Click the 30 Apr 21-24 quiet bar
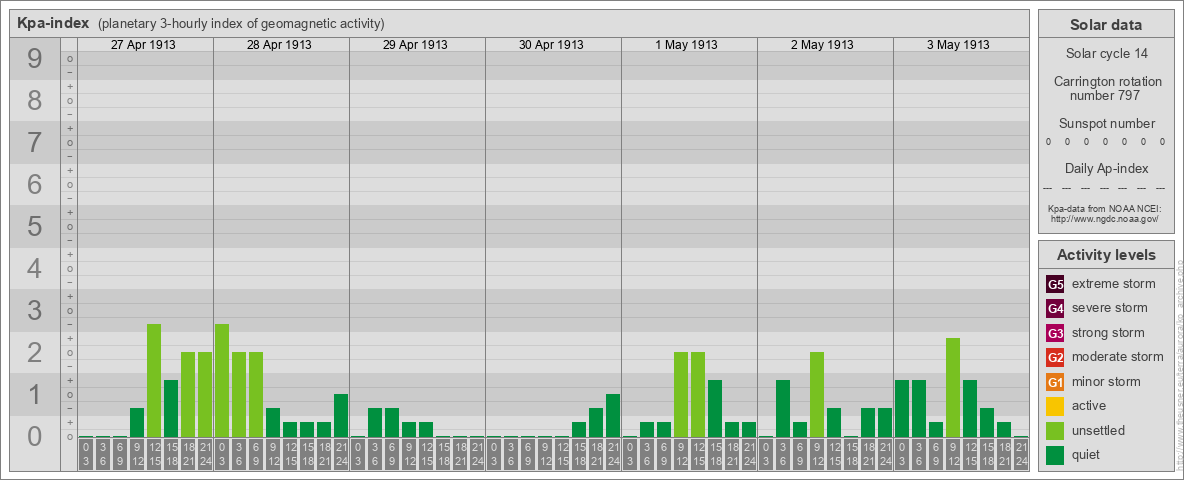The width and height of the screenshot is (1184, 480). [x=612, y=416]
